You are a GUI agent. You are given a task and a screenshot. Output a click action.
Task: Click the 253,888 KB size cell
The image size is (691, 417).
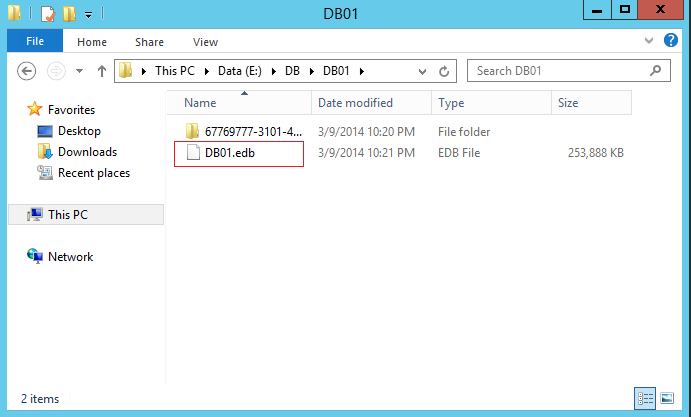click(x=595, y=153)
